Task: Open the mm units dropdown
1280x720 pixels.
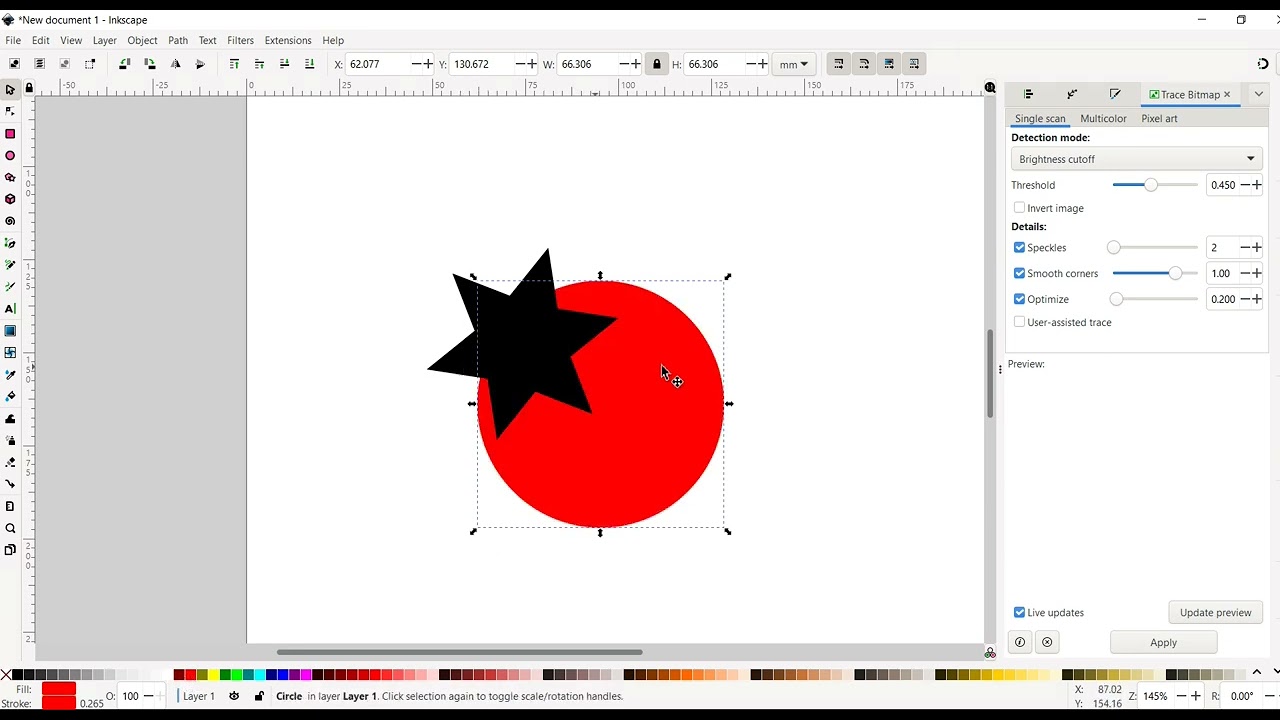Action: pyautogui.click(x=794, y=64)
